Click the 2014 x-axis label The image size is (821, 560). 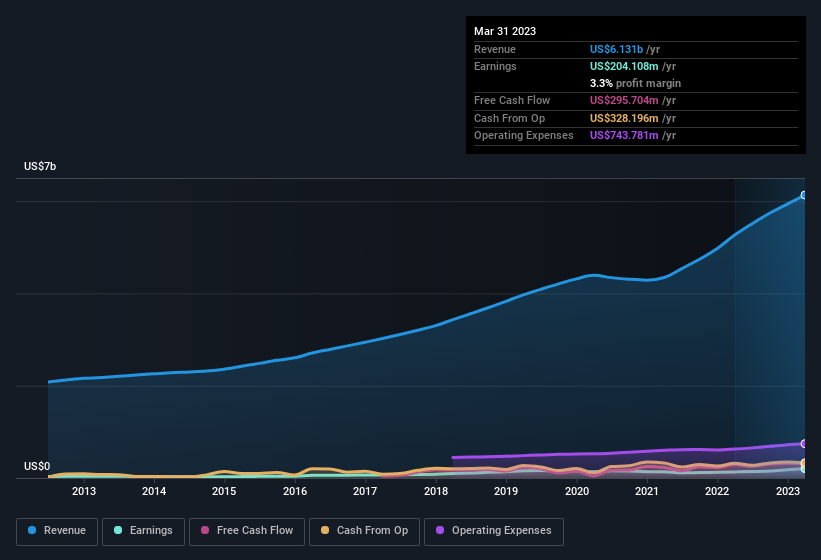154,491
